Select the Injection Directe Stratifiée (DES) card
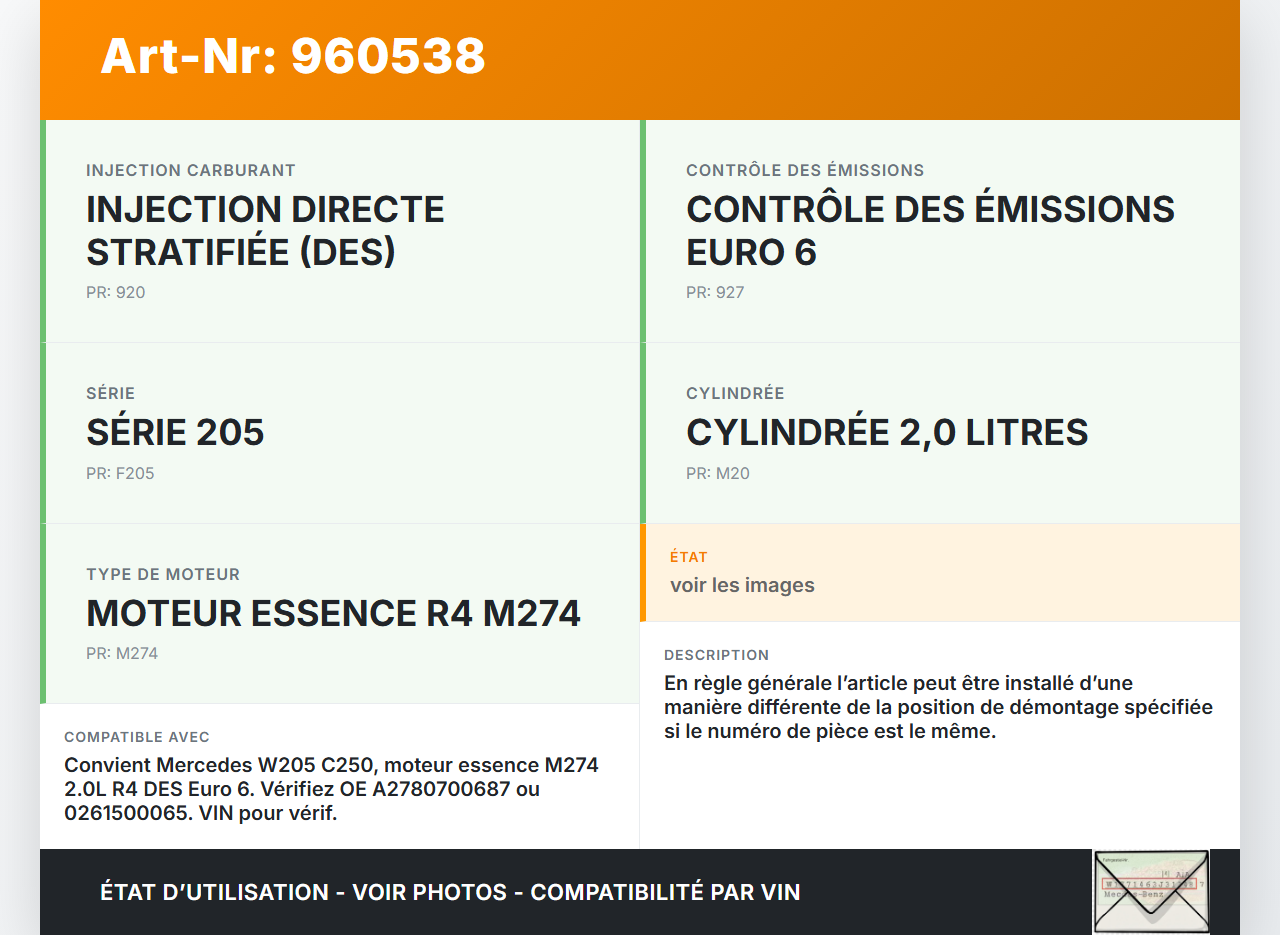This screenshot has height=935, width=1280. click(x=340, y=231)
